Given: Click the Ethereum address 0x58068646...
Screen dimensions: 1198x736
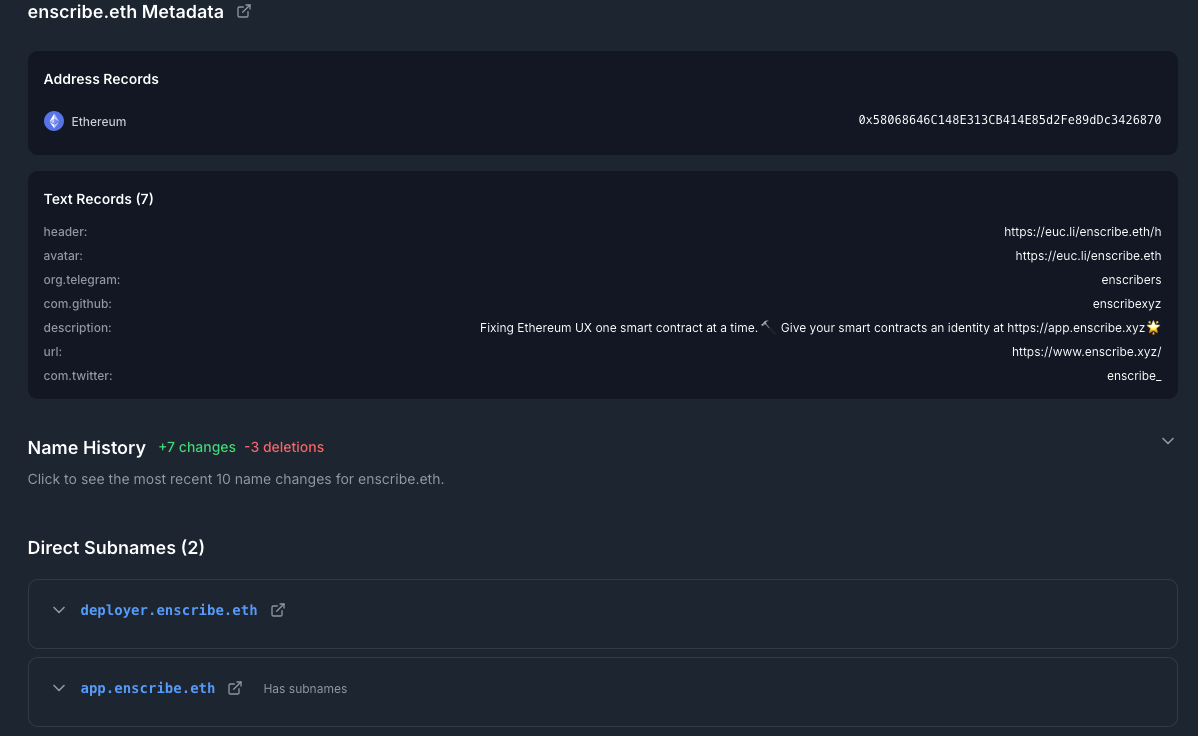Looking at the screenshot, I should (x=1009, y=120).
